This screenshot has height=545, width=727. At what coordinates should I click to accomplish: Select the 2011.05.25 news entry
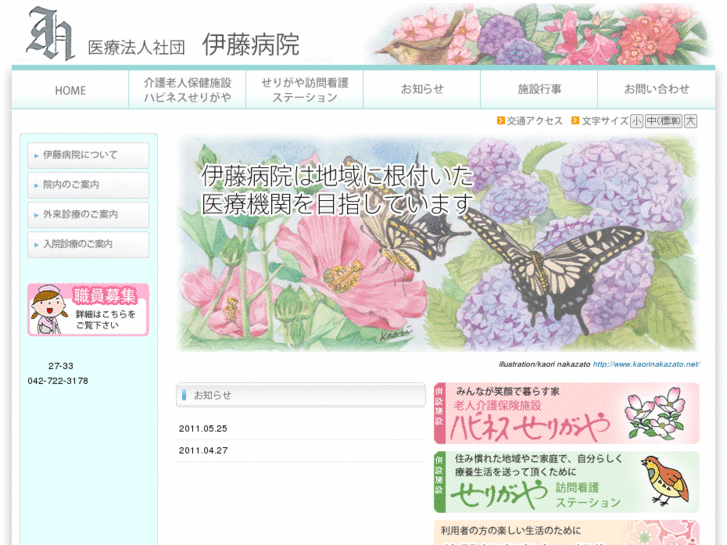pyautogui.click(x=203, y=429)
